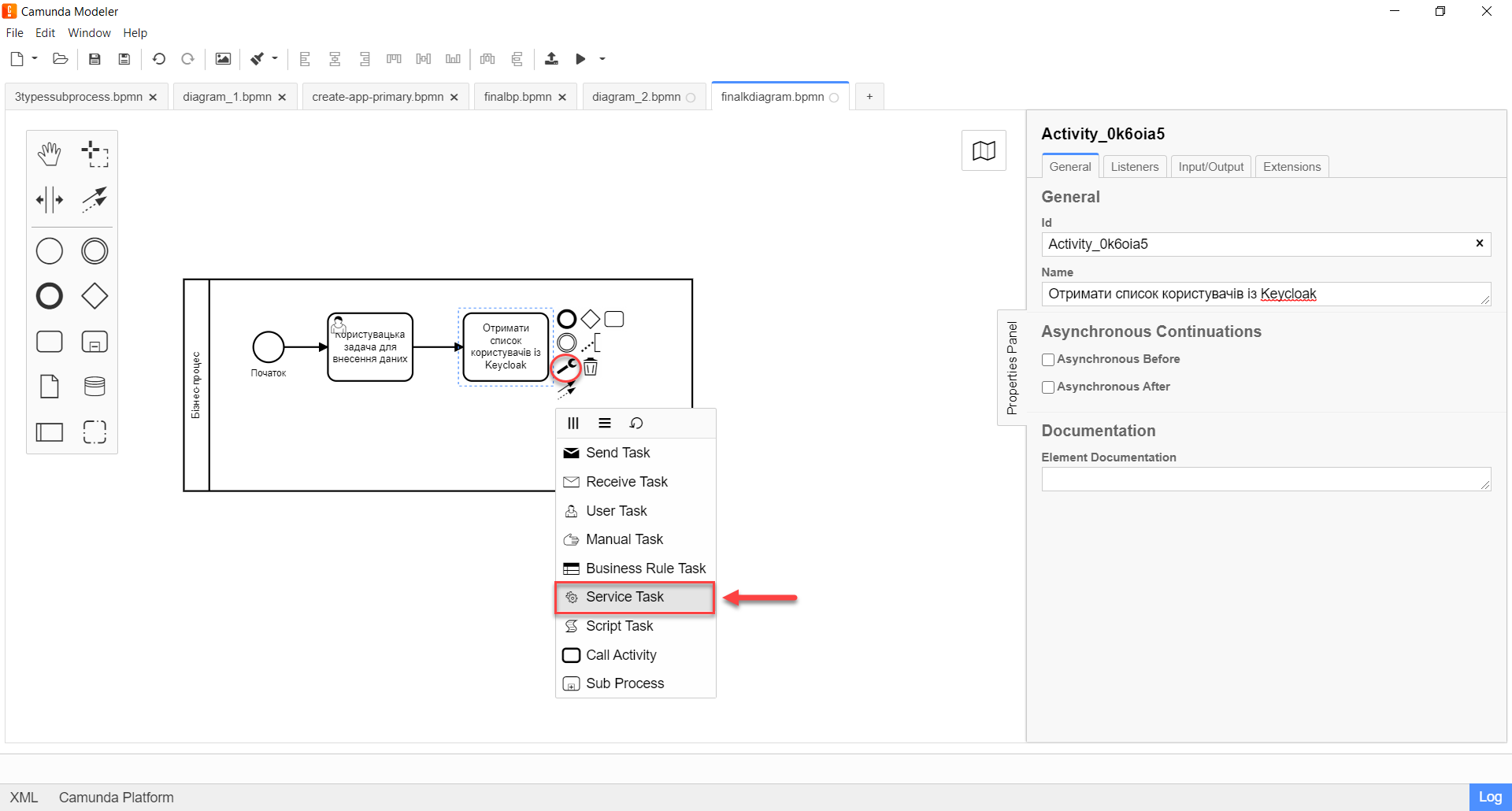Save diagram with toolbar save icon
Image resolution: width=1512 pixels, height=811 pixels.
point(94,59)
